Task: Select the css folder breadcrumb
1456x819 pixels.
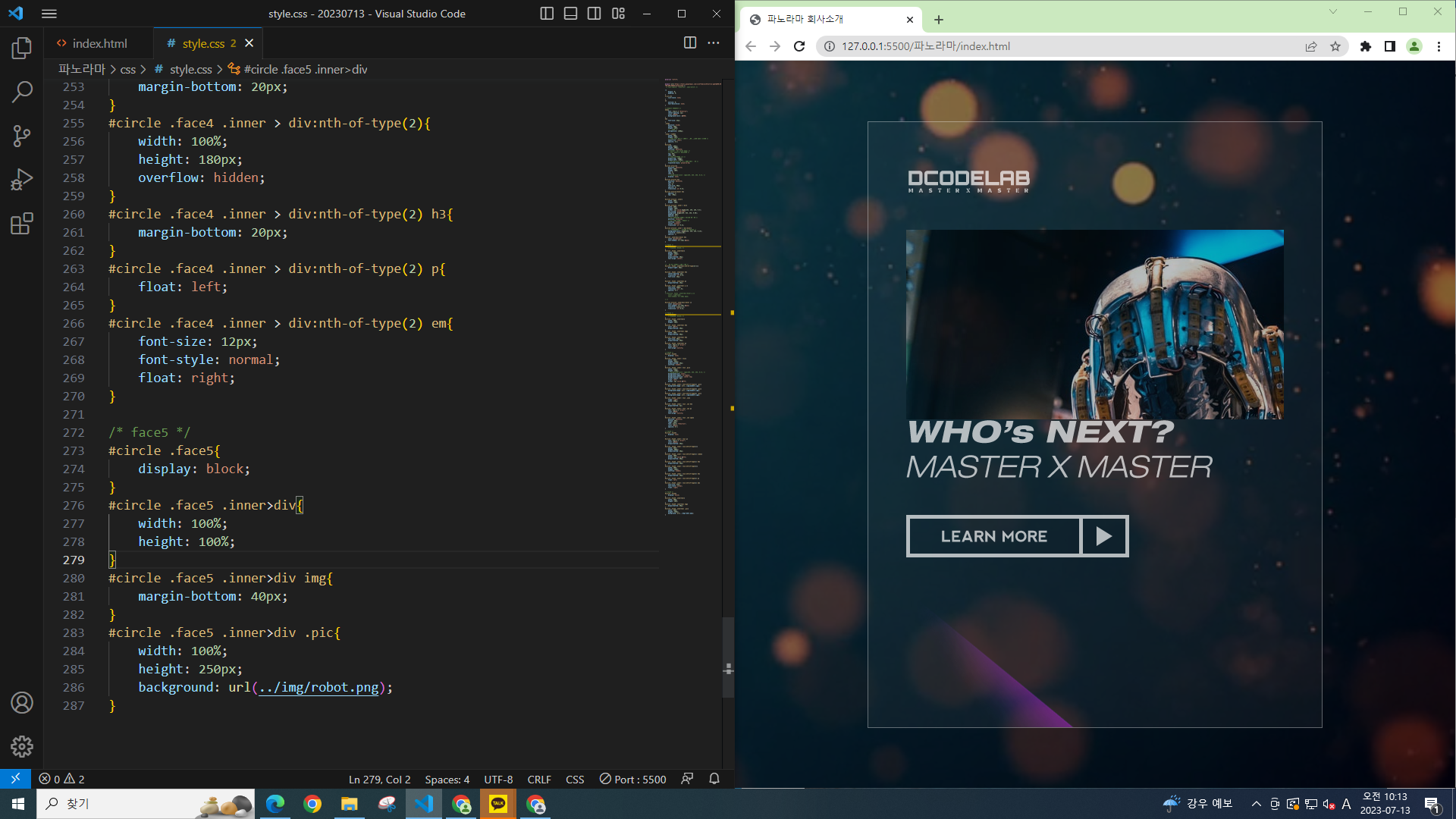Action: (127, 69)
